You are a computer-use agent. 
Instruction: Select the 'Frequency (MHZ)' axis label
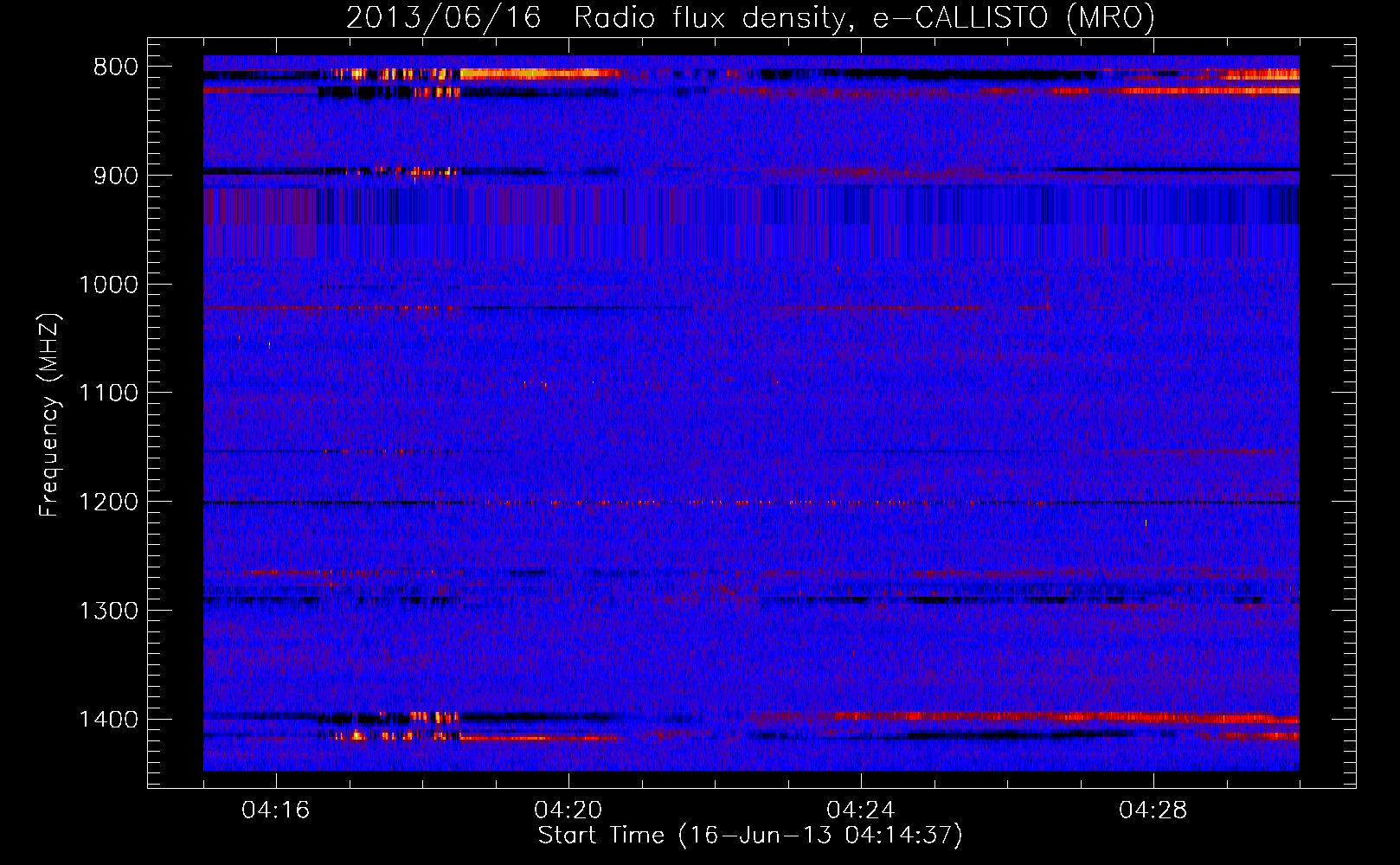tap(50, 415)
